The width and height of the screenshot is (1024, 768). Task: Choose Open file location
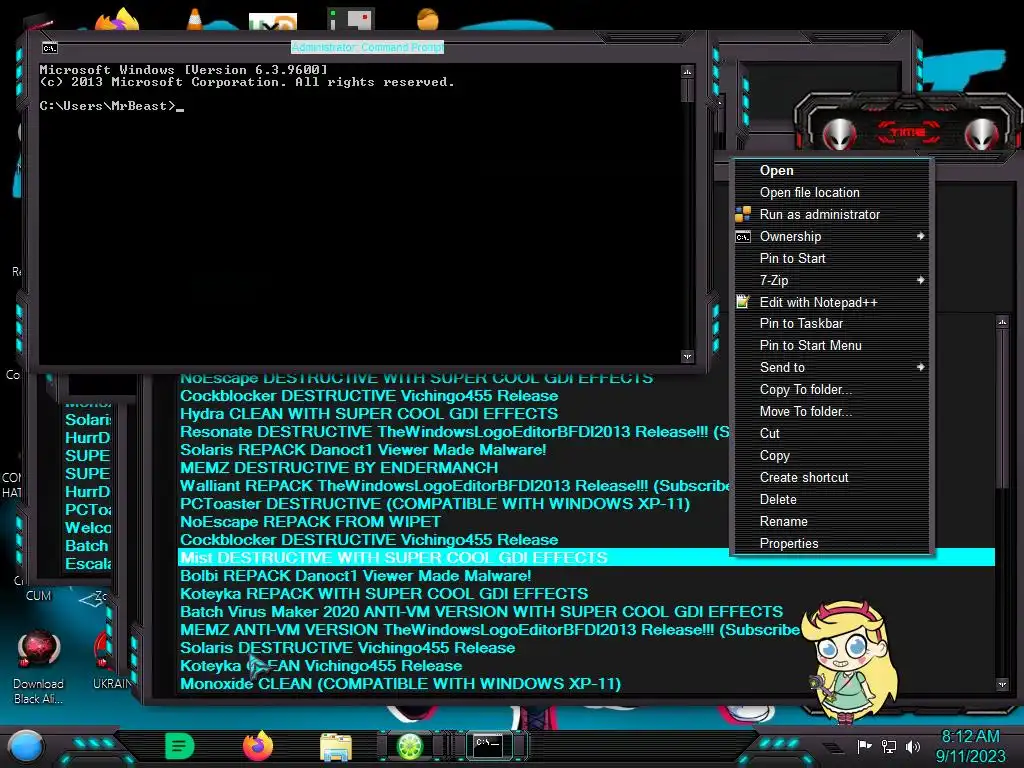[x=832, y=192]
